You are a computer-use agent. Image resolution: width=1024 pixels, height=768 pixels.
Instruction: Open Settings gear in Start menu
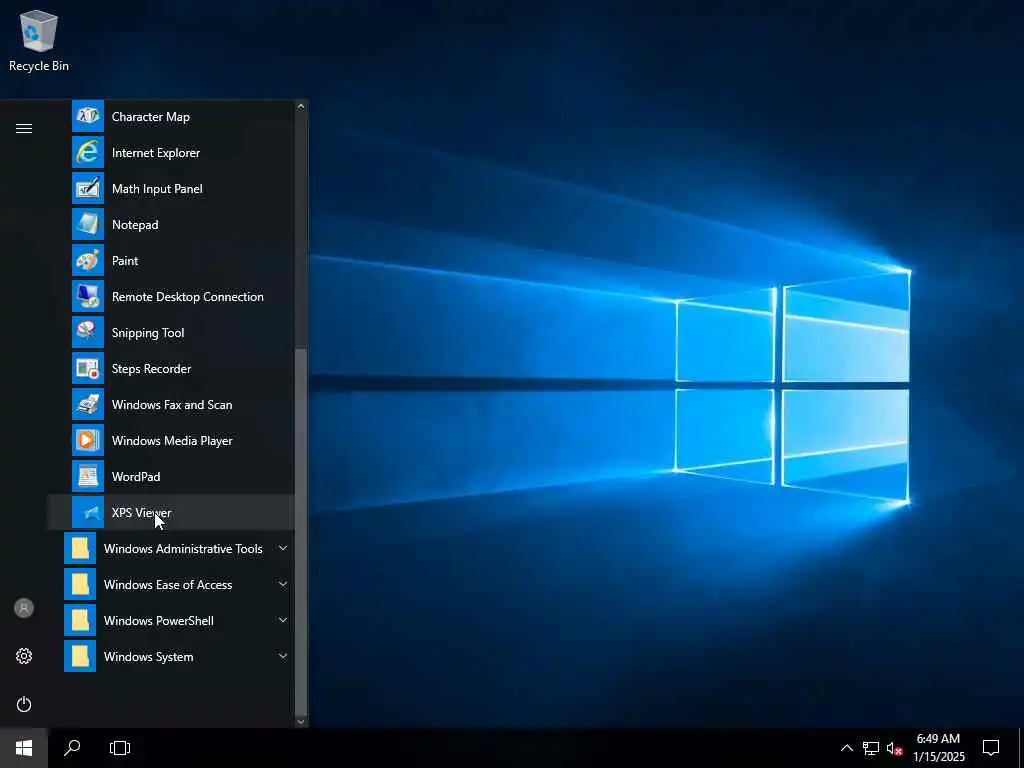pos(24,656)
